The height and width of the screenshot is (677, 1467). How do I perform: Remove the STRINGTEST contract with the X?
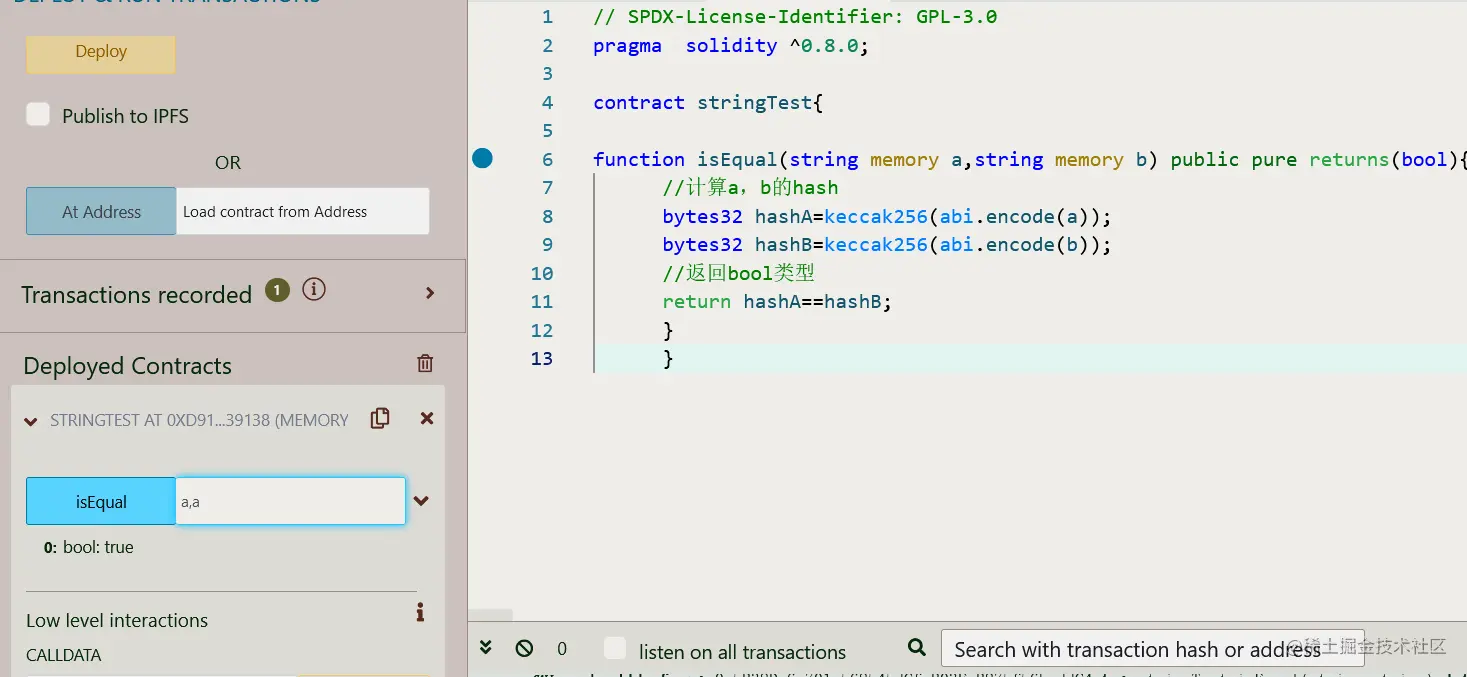click(x=427, y=418)
